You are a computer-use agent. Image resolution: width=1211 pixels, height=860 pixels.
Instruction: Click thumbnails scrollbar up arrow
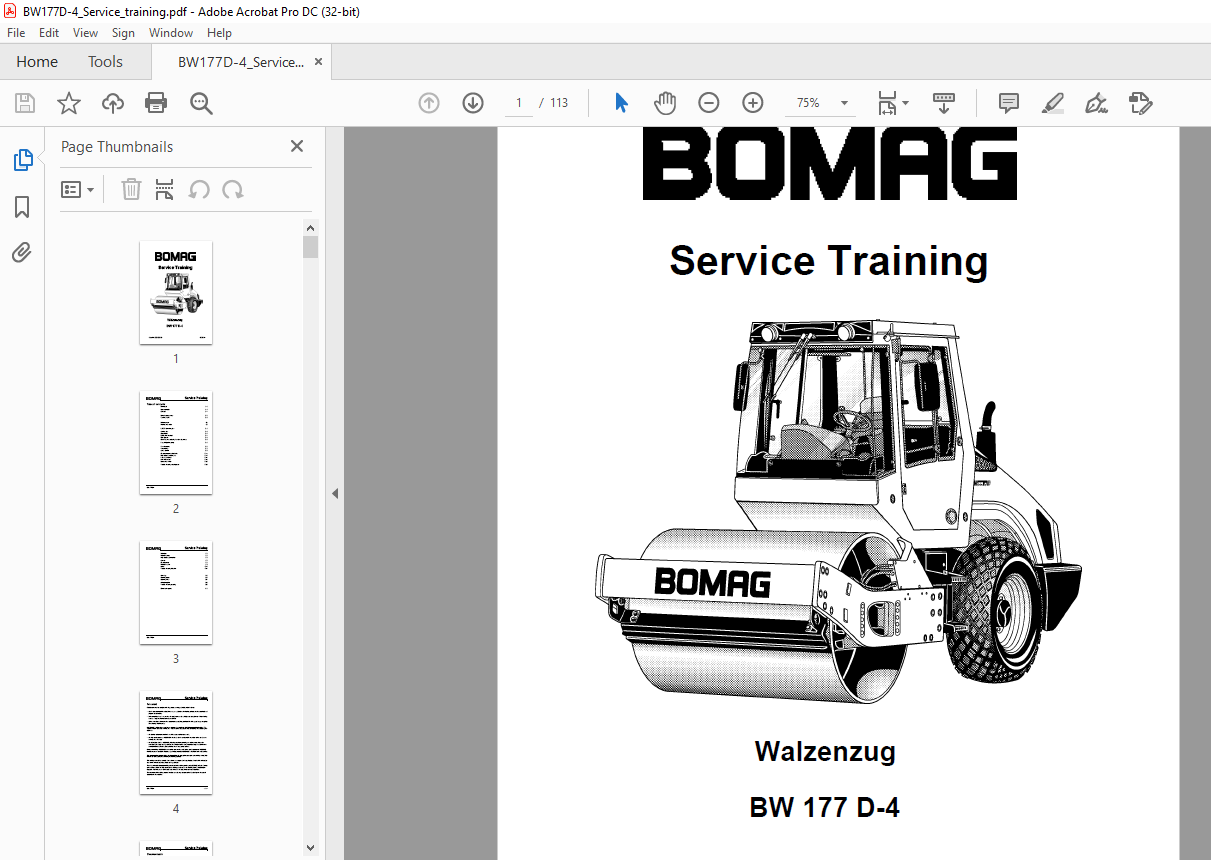point(310,227)
